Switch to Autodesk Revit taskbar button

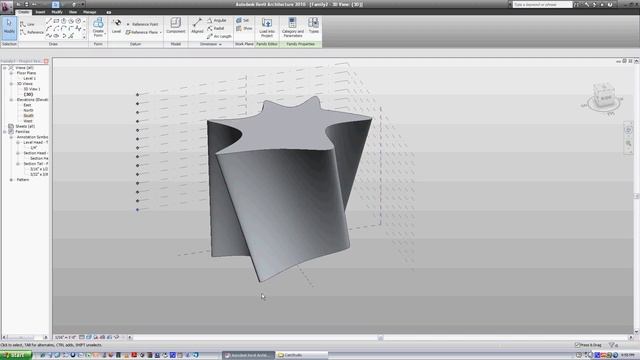pyautogui.click(x=248, y=356)
